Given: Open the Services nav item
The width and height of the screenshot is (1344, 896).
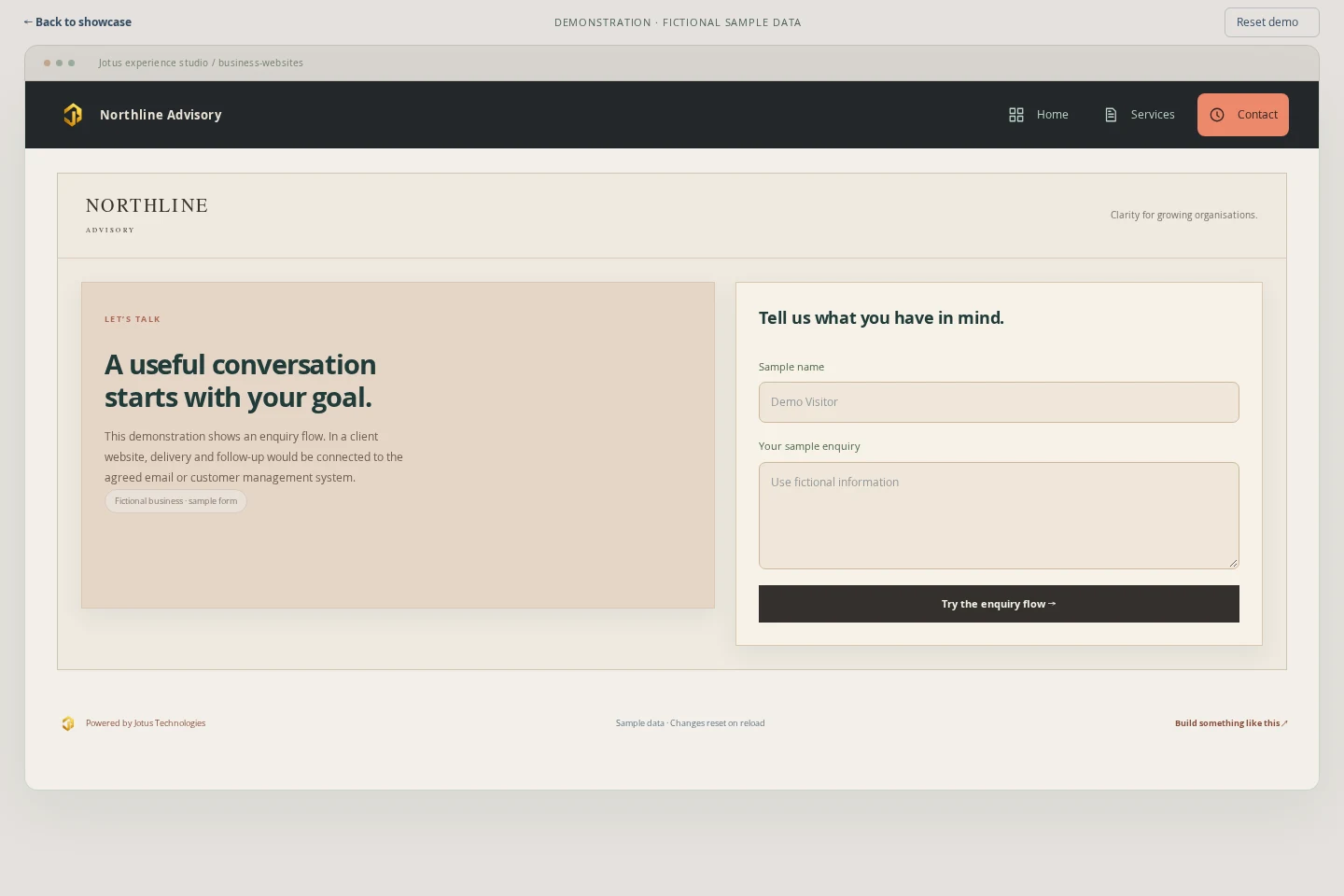Looking at the screenshot, I should [1139, 115].
